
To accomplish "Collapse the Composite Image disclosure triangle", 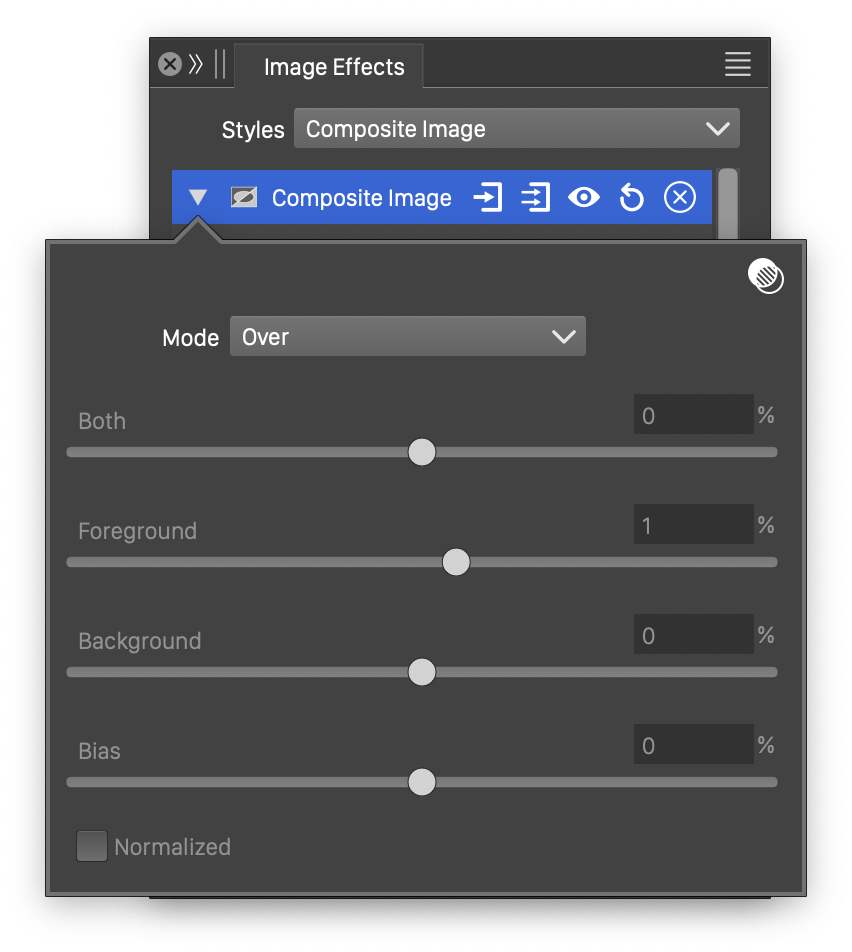I will pyautogui.click(x=198, y=198).
